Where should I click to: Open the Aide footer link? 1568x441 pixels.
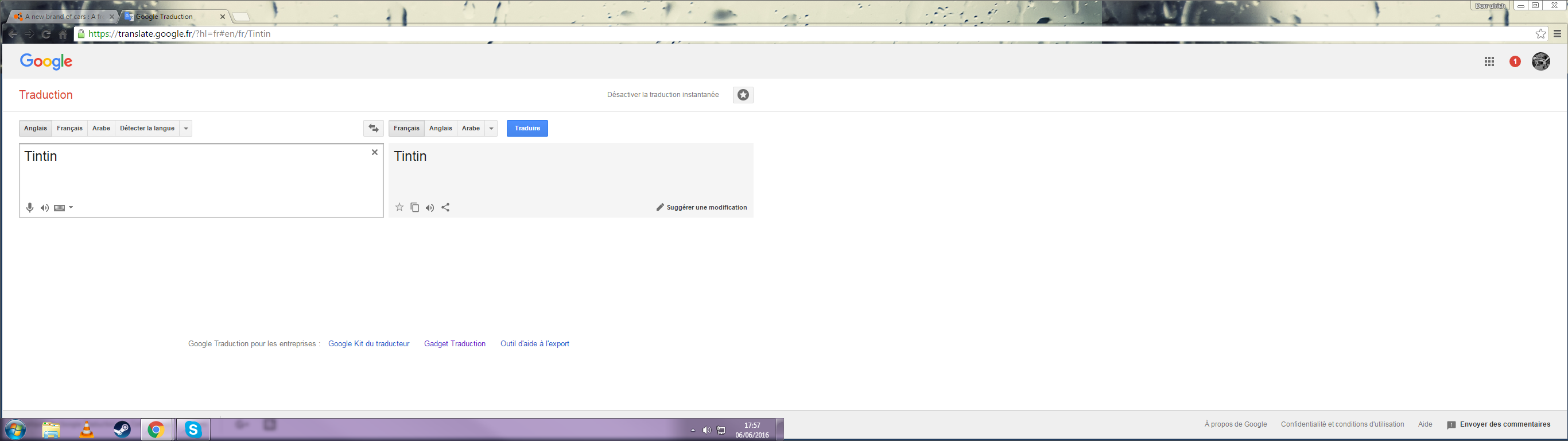pos(1425,424)
